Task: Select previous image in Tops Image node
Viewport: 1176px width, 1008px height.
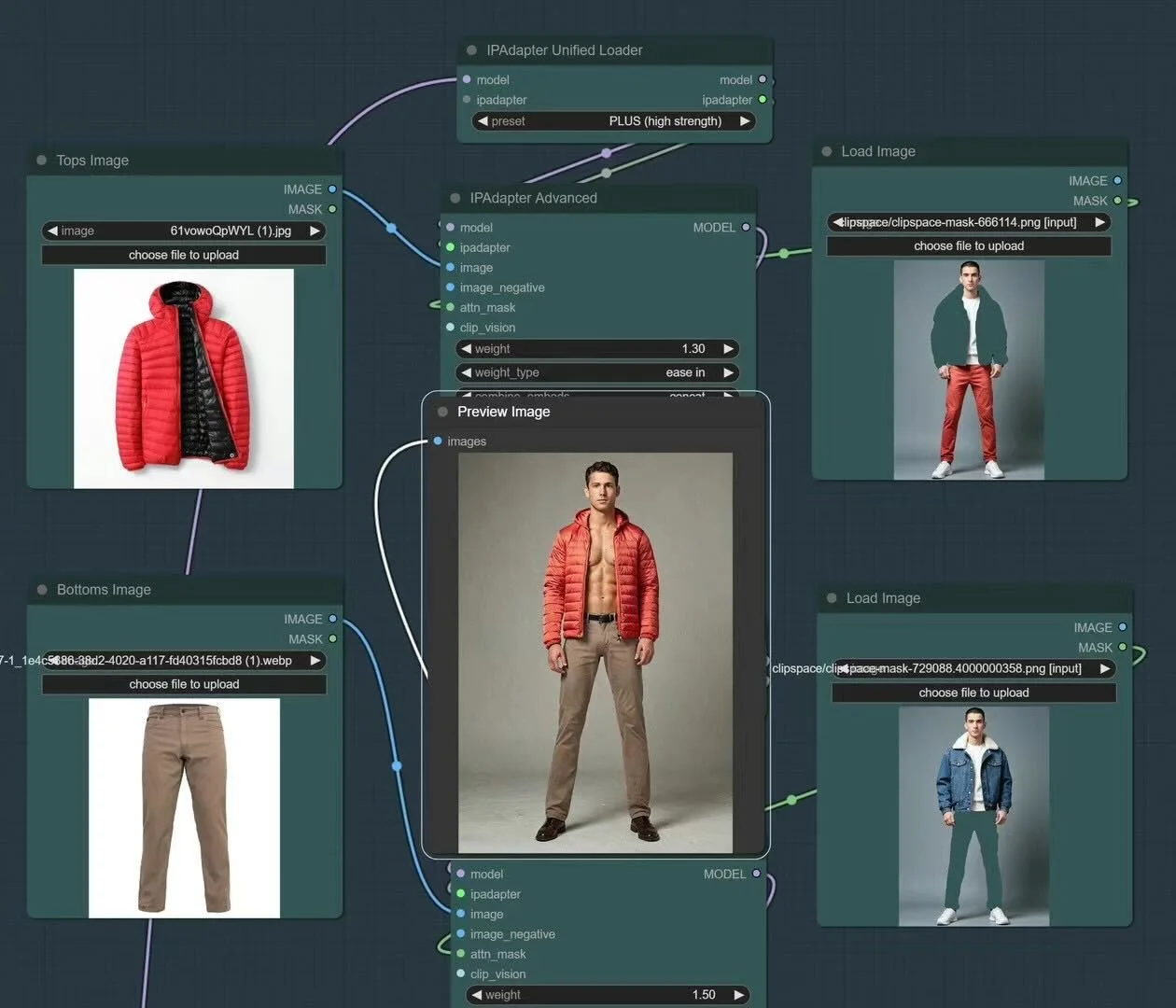Action: pos(52,231)
